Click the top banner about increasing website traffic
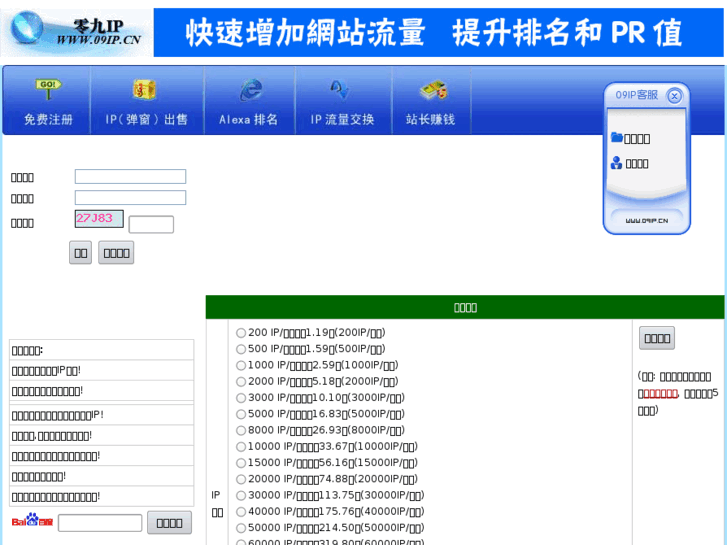Image resolution: width=727 pixels, height=545 pixels. [x=438, y=32]
